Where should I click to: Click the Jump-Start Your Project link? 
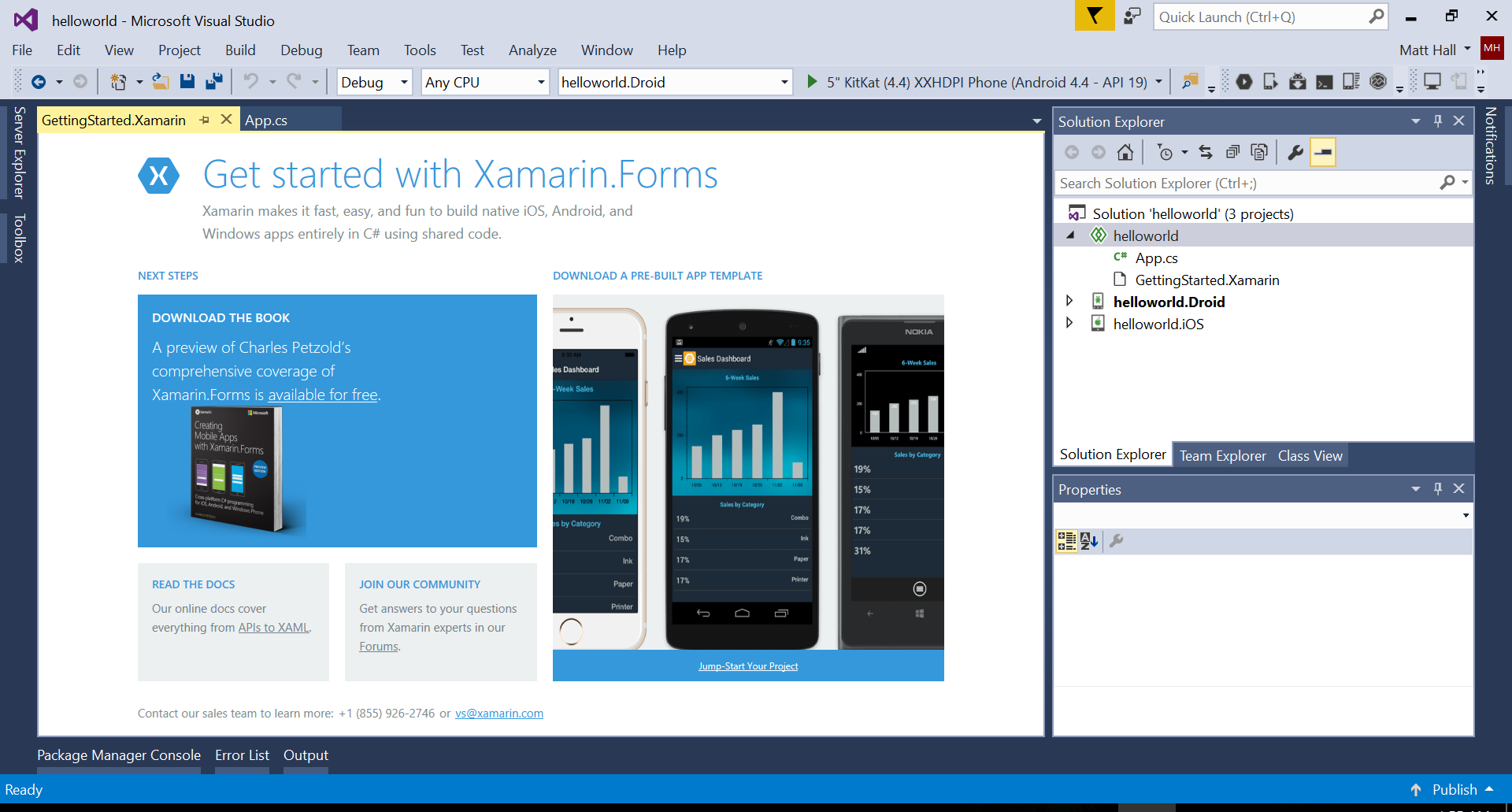pyautogui.click(x=747, y=666)
